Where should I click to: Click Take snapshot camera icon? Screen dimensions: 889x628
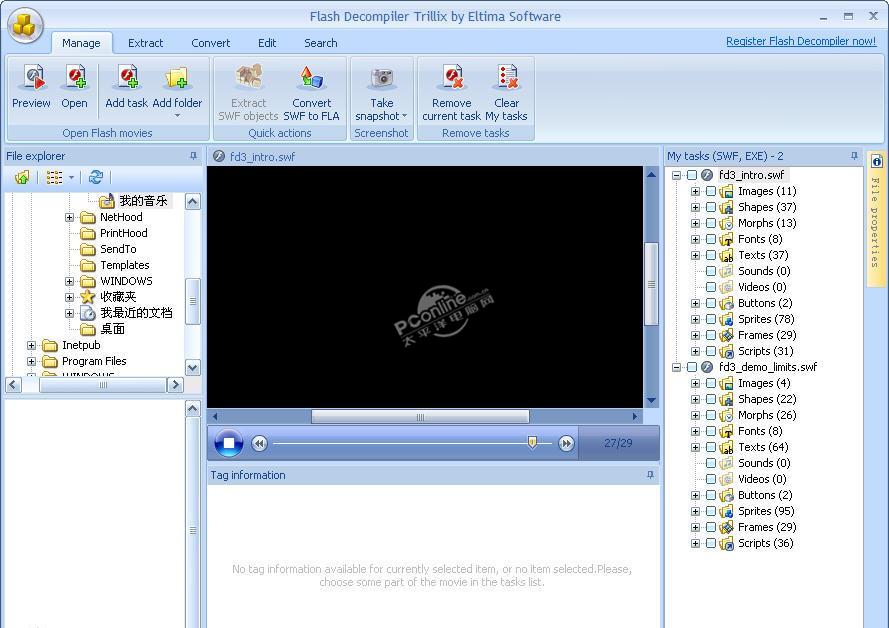382,78
